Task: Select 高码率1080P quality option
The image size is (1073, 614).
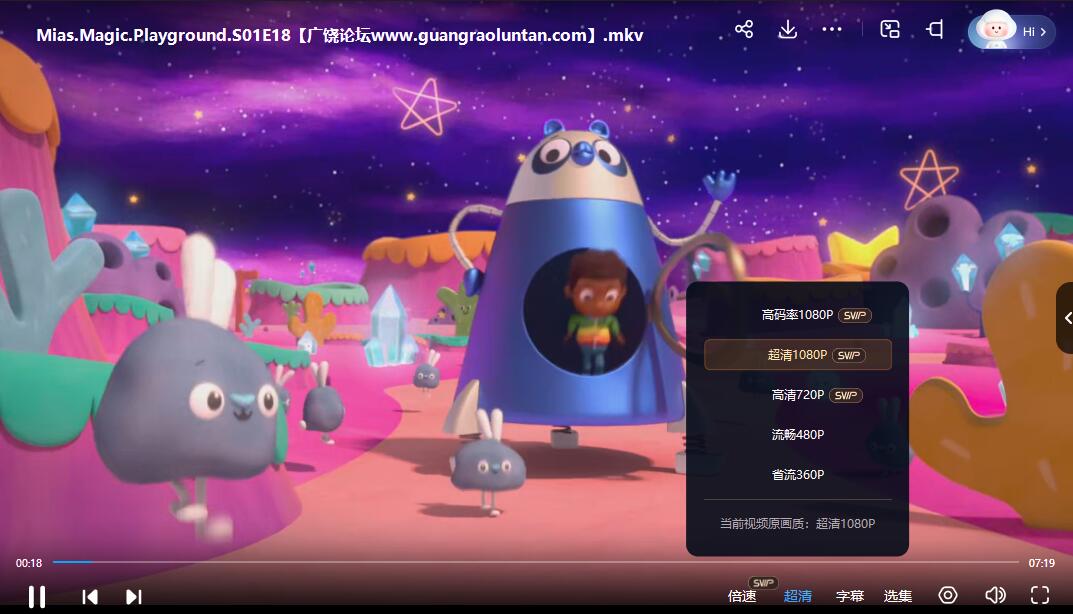Action: click(798, 315)
